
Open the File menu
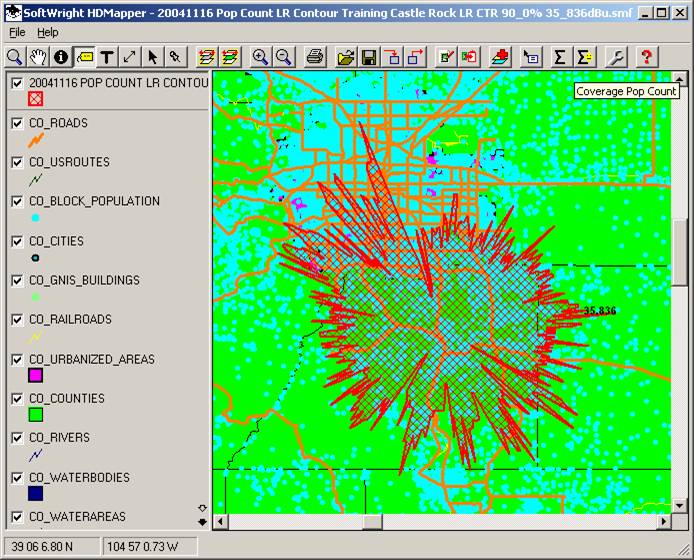[x=17, y=32]
